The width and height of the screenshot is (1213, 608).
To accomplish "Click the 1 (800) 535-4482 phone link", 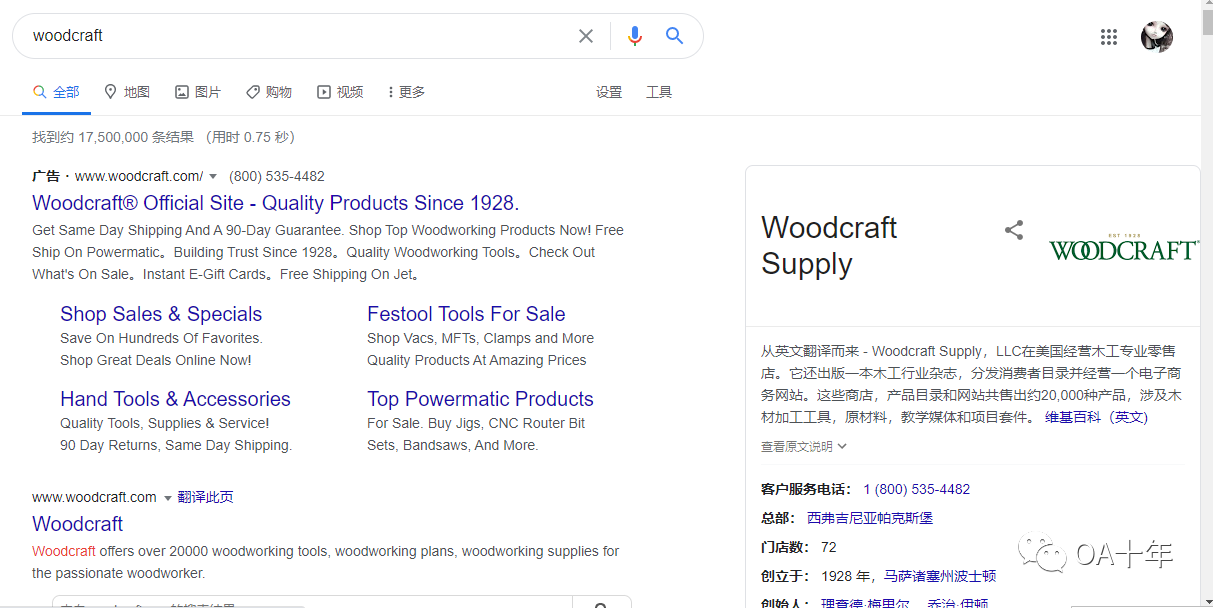I will click(916, 489).
